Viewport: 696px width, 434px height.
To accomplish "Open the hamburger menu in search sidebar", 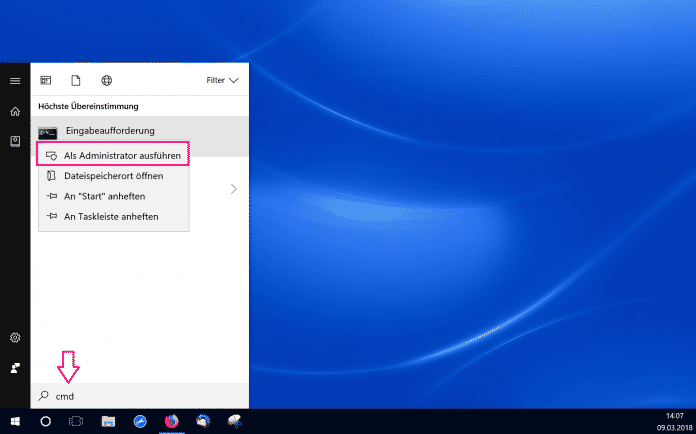I will point(15,80).
